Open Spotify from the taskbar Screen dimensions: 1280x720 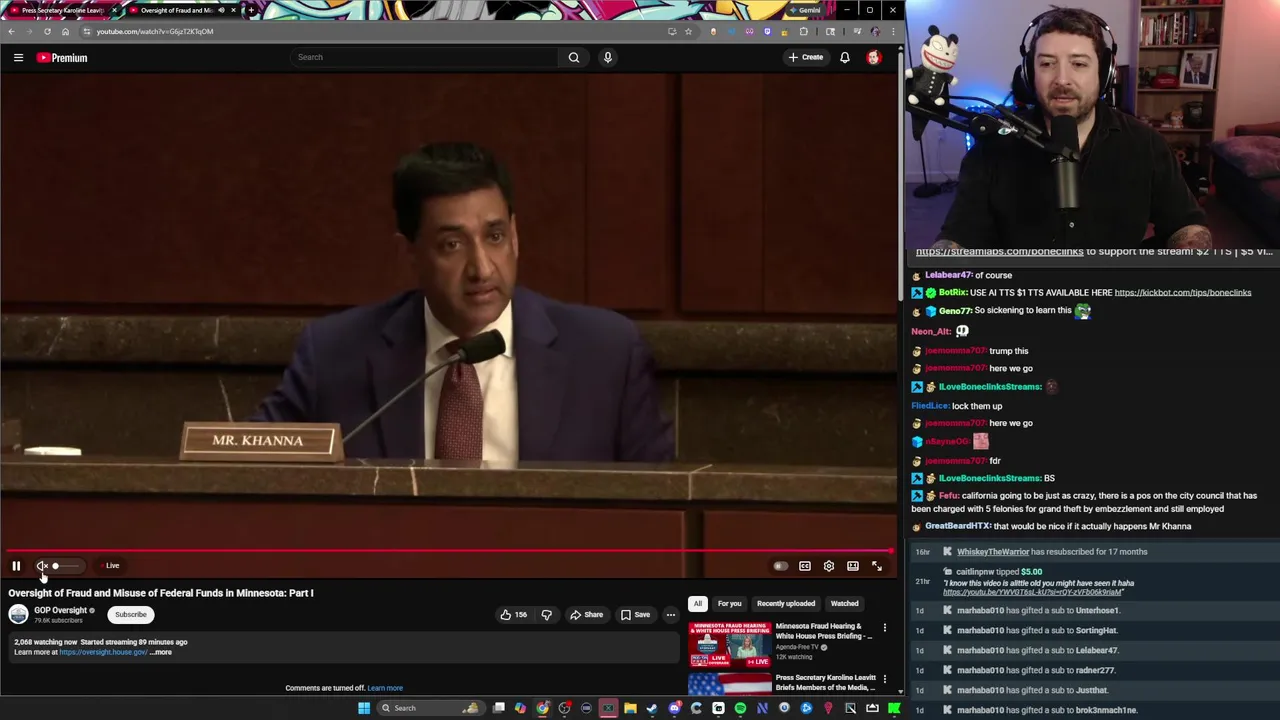[740, 708]
